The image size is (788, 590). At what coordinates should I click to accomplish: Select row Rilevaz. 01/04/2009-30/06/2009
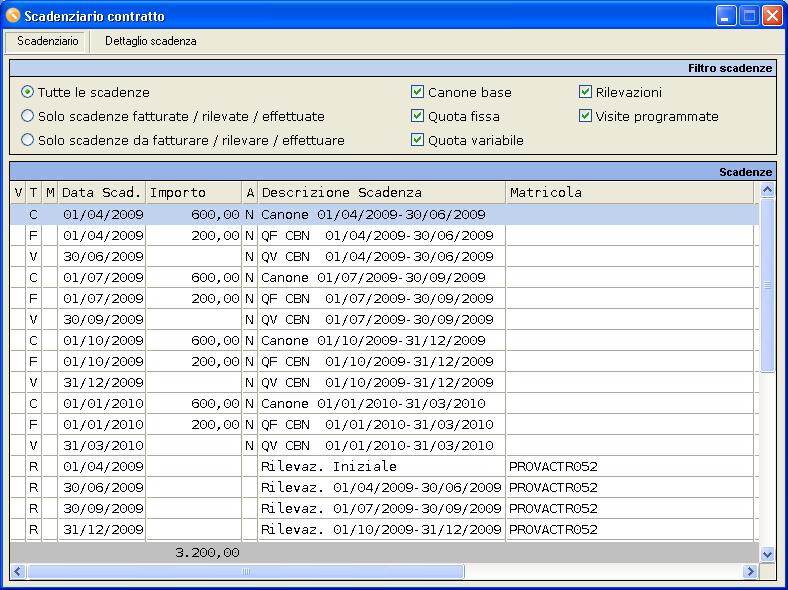click(x=384, y=487)
